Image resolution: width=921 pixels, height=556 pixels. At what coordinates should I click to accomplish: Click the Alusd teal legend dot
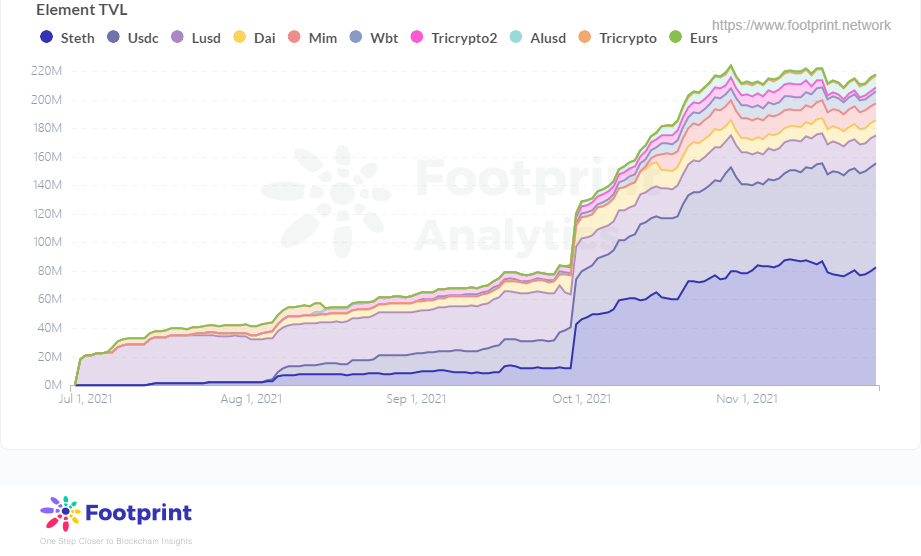tap(516, 38)
